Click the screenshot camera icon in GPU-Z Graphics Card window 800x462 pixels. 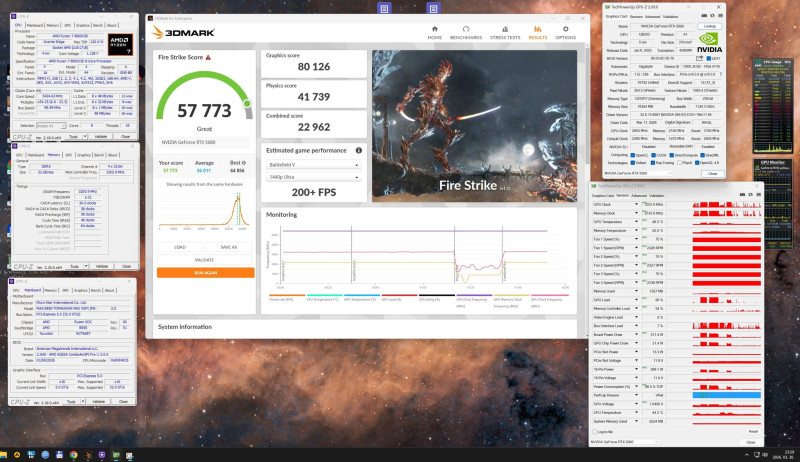pos(704,16)
